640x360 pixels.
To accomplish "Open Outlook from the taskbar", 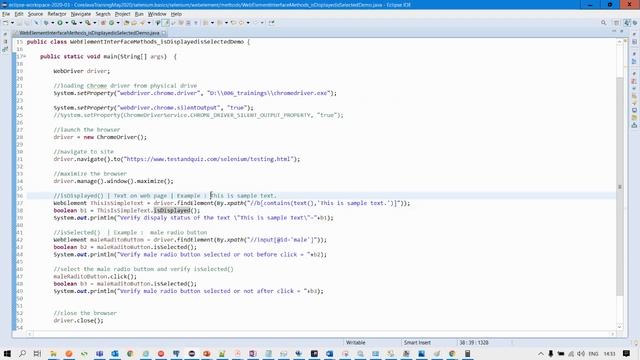I will click(x=115, y=353).
